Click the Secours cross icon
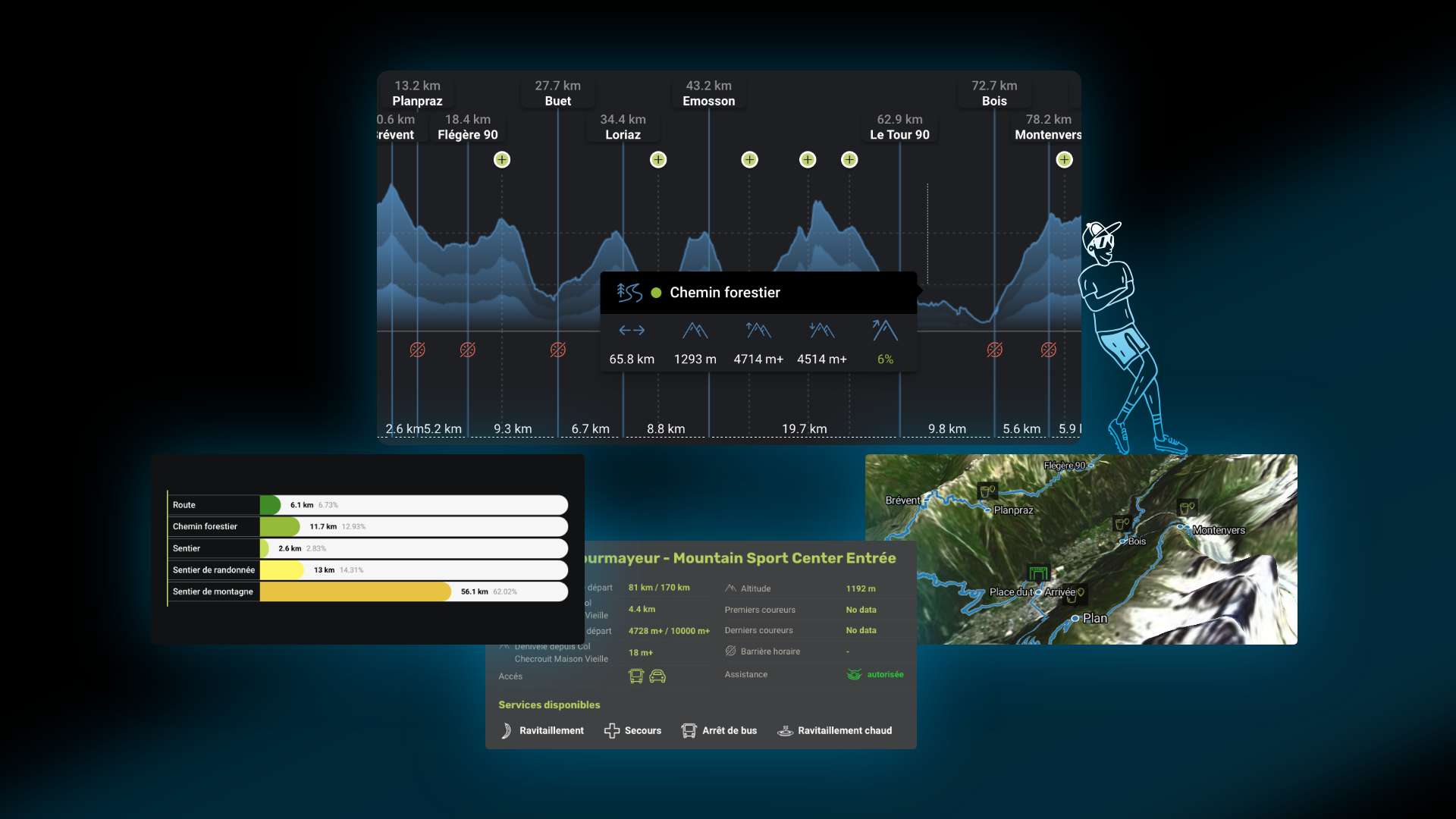Viewport: 1456px width, 819px height. [x=612, y=731]
